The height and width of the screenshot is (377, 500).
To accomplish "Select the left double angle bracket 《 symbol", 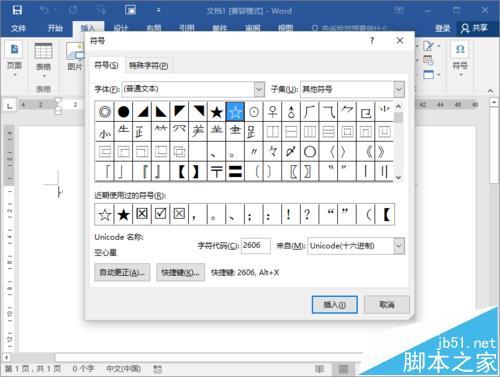I will 366,152.
